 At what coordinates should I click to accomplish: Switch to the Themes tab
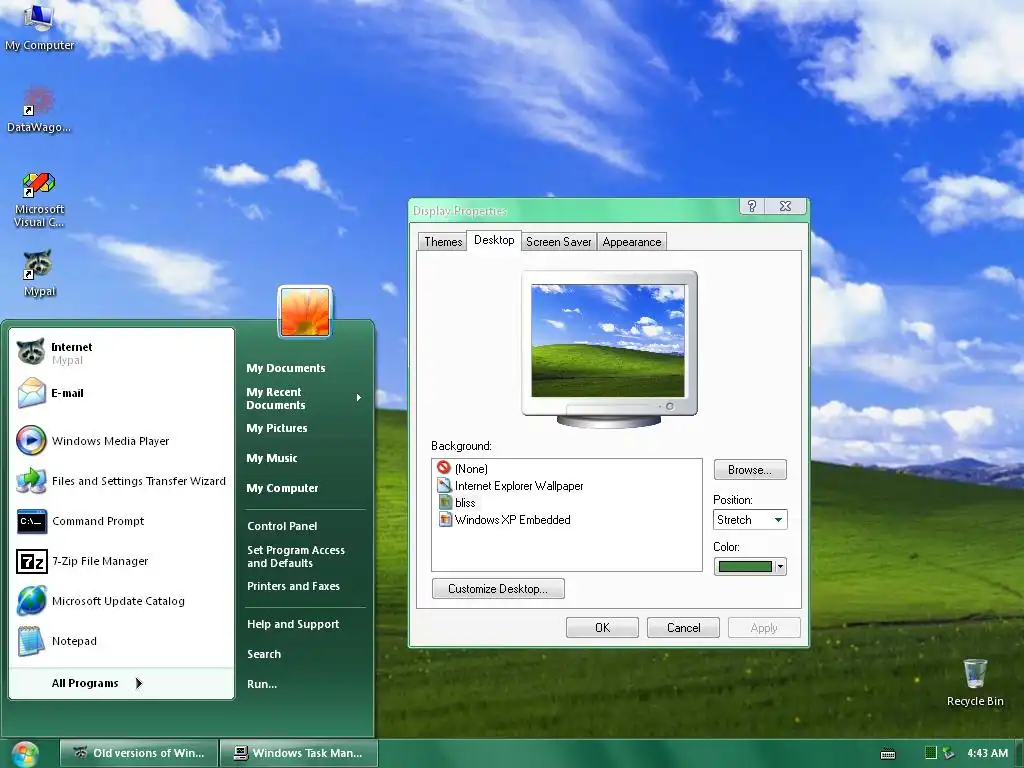[443, 242]
